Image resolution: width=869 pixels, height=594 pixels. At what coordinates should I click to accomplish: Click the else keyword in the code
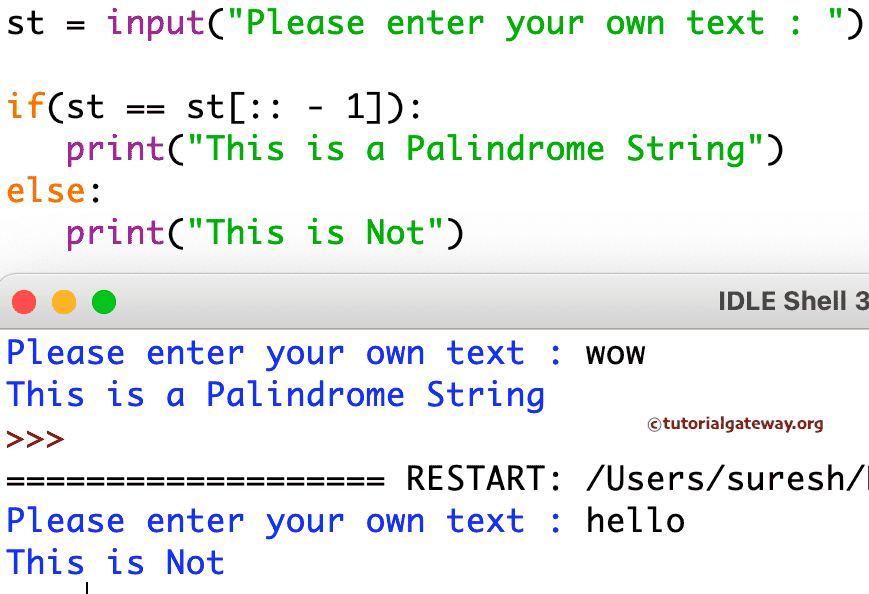click(x=43, y=190)
